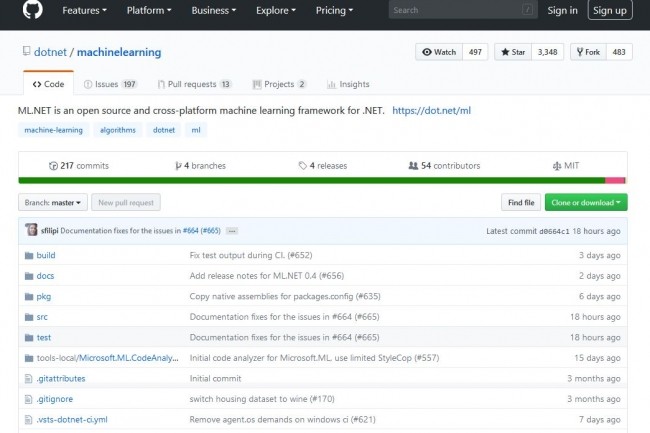Click the slash shortcut icon in search
The image size is (650, 433).
[x=527, y=10]
